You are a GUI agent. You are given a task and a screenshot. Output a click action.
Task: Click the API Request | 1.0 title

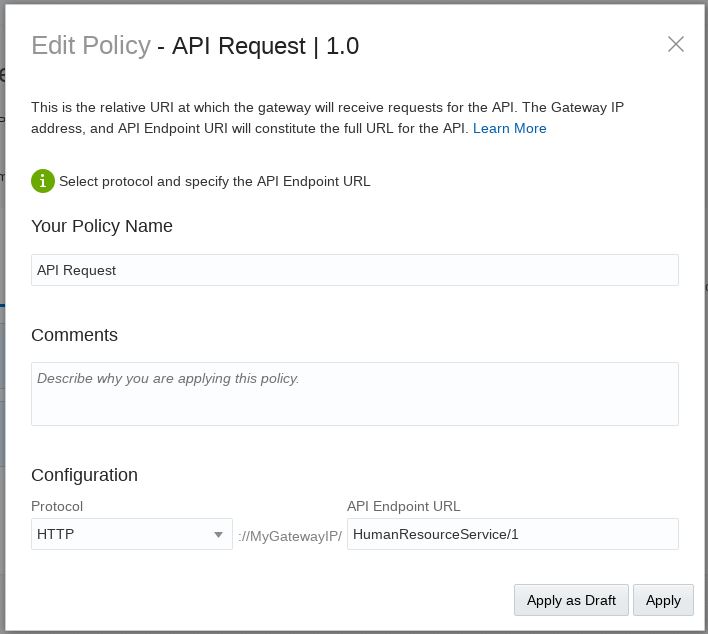pyautogui.click(x=265, y=46)
